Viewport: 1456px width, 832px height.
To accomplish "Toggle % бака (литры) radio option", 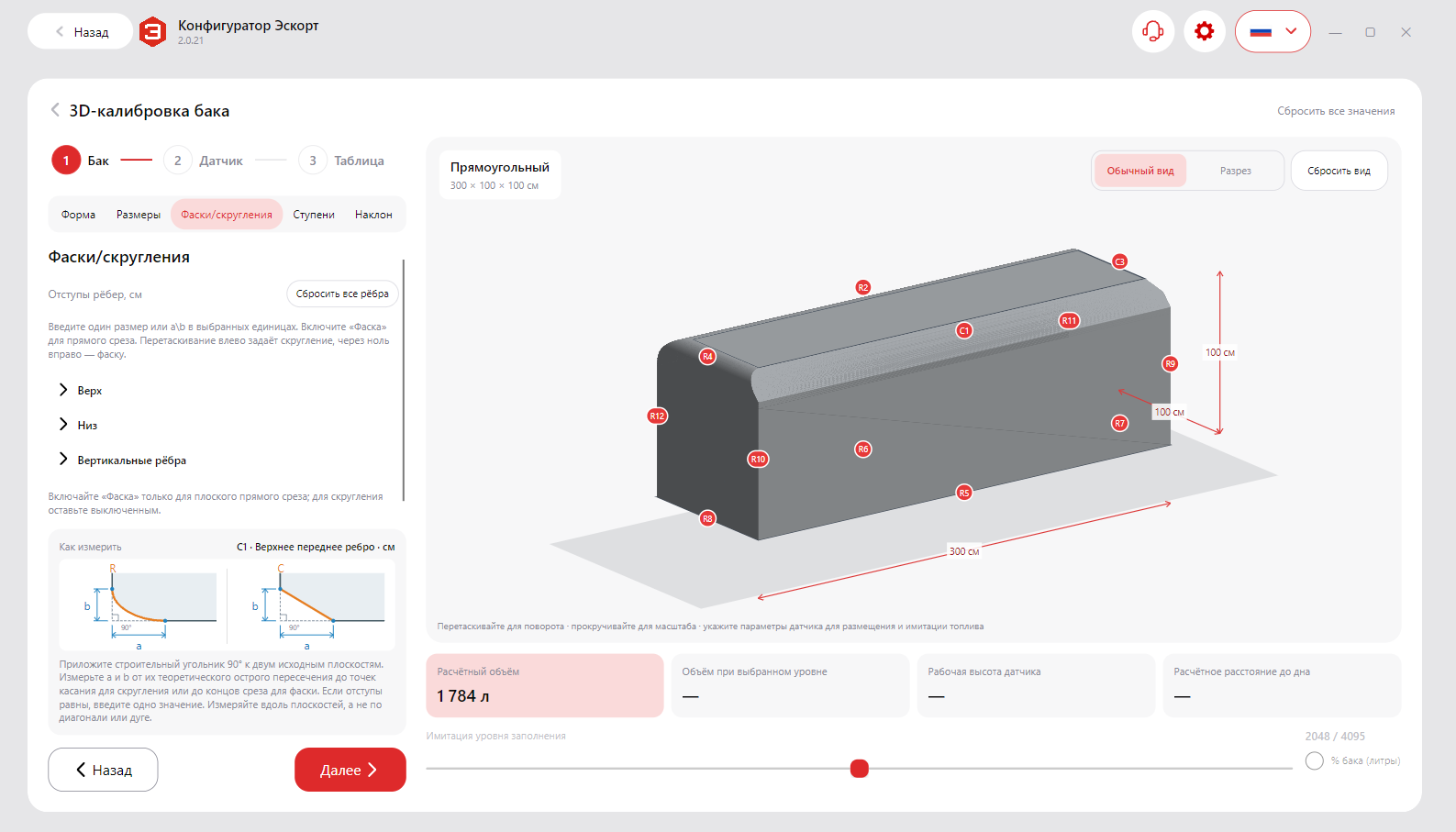I will pos(1314,760).
